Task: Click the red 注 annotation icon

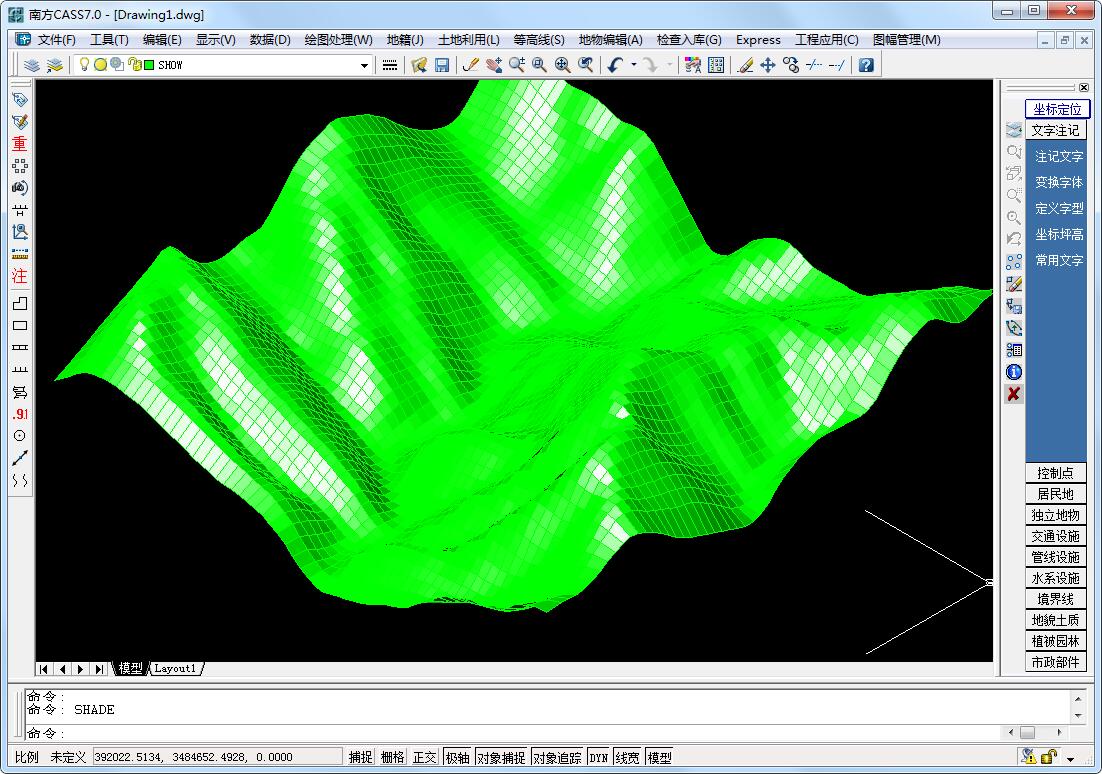Action: pos(19,276)
